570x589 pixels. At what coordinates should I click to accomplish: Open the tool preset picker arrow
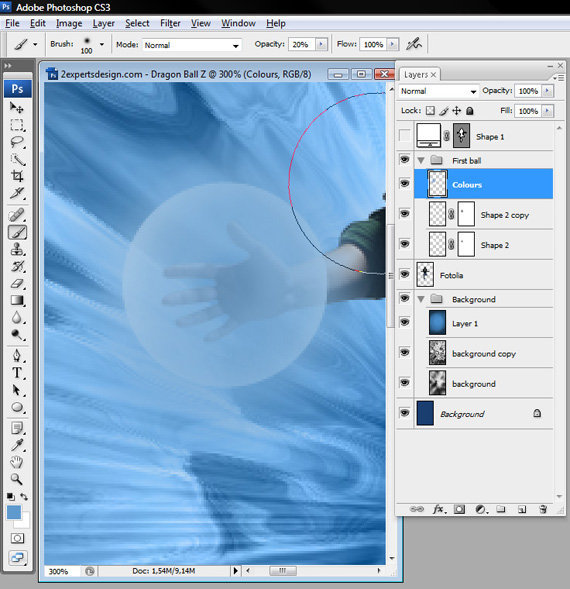(x=35, y=44)
